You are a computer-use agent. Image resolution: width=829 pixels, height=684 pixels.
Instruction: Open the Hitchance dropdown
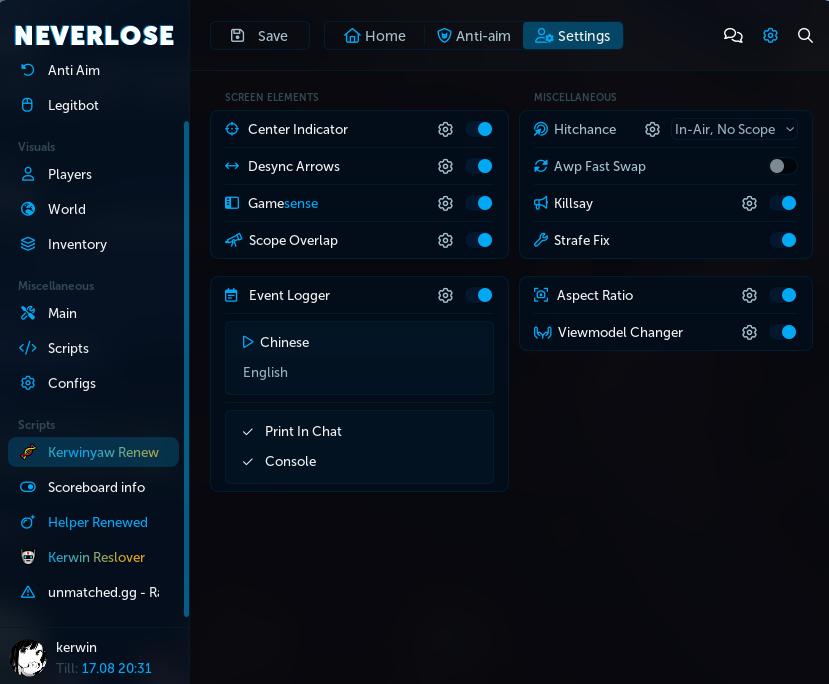pos(733,129)
